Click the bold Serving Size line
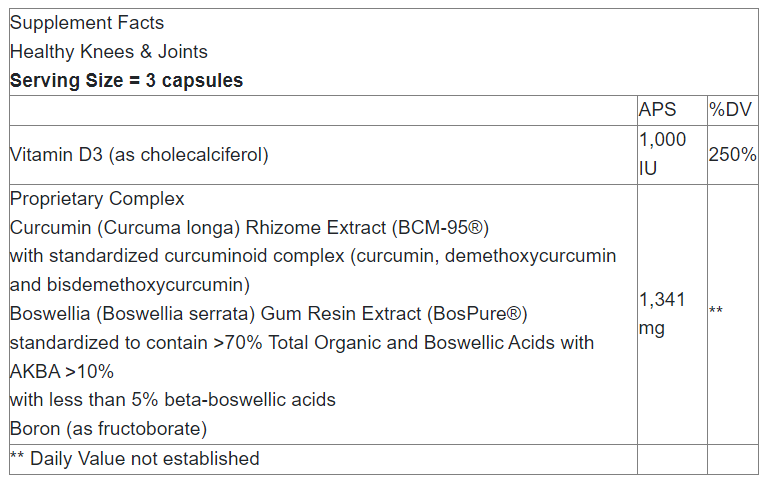Screen dimensions: 777x491 (x=126, y=81)
